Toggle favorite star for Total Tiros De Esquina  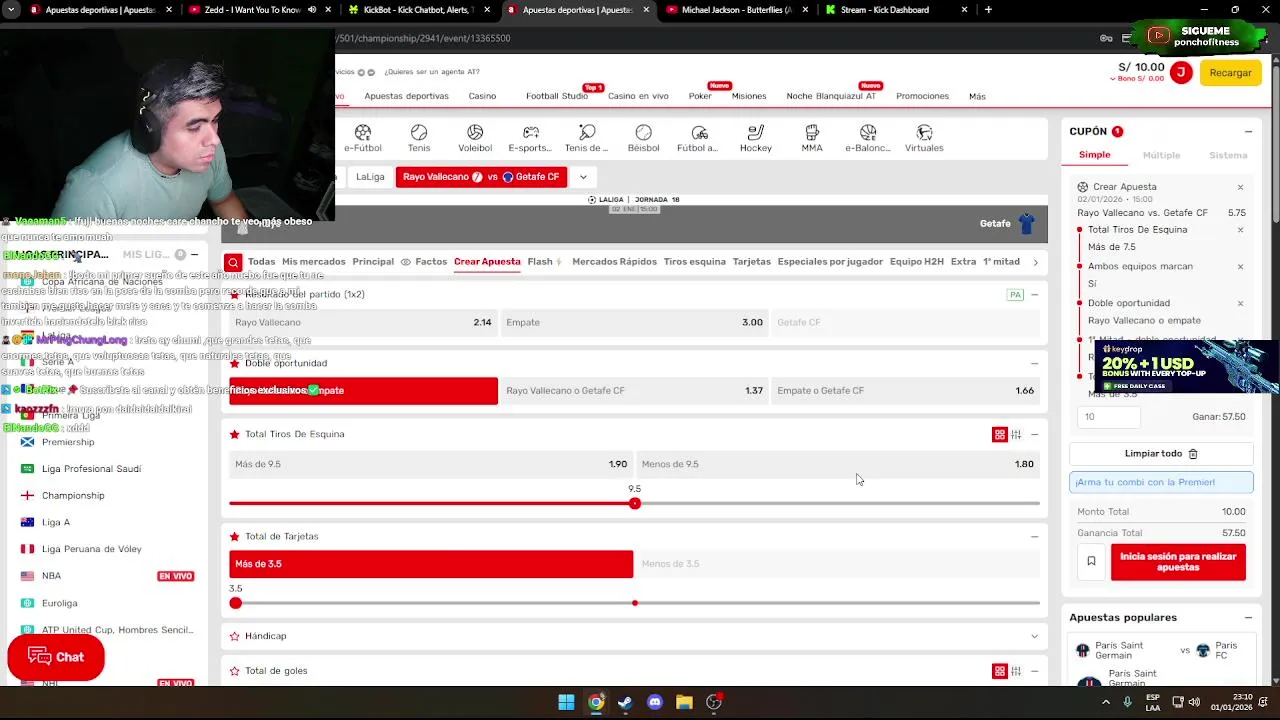pos(235,434)
